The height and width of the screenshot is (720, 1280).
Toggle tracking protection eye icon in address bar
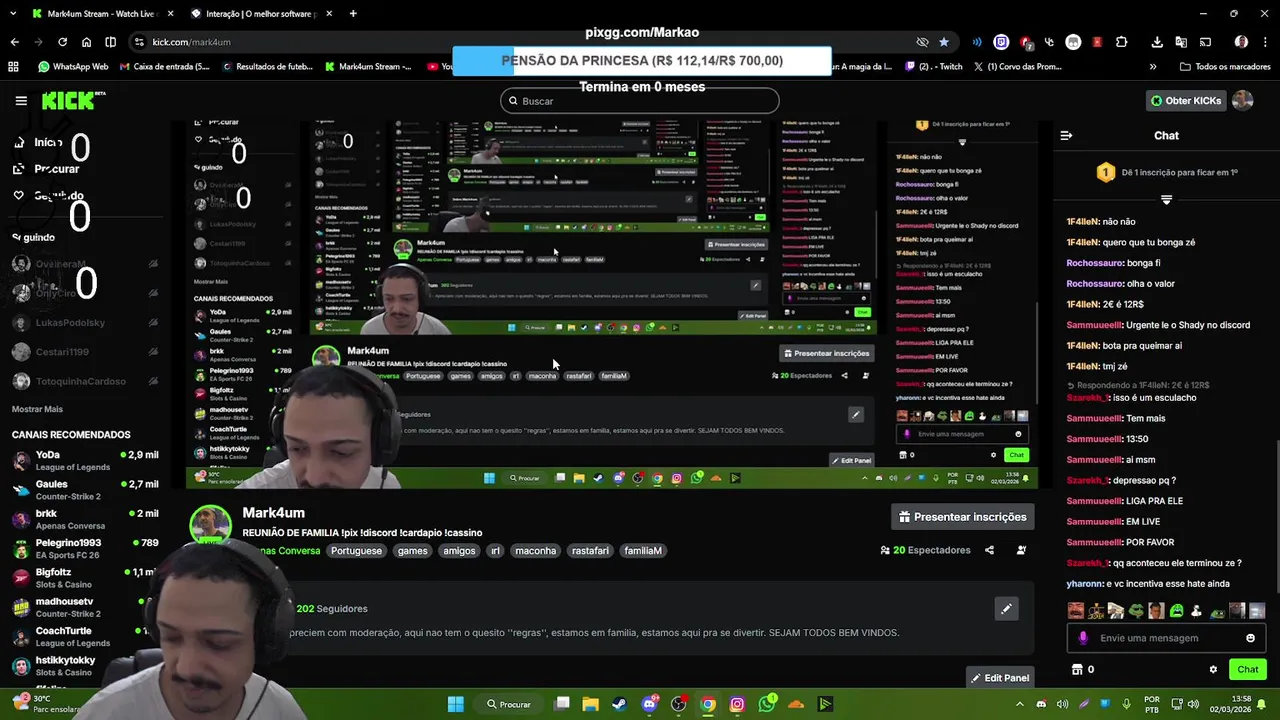point(922,42)
